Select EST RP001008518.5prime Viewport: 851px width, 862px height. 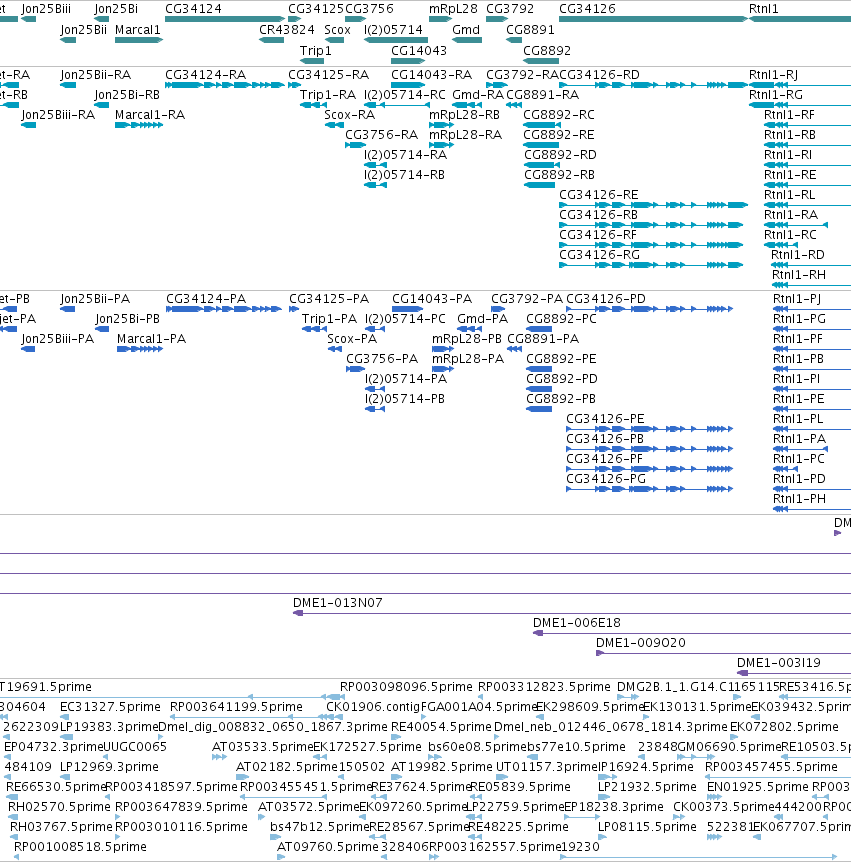(80, 847)
